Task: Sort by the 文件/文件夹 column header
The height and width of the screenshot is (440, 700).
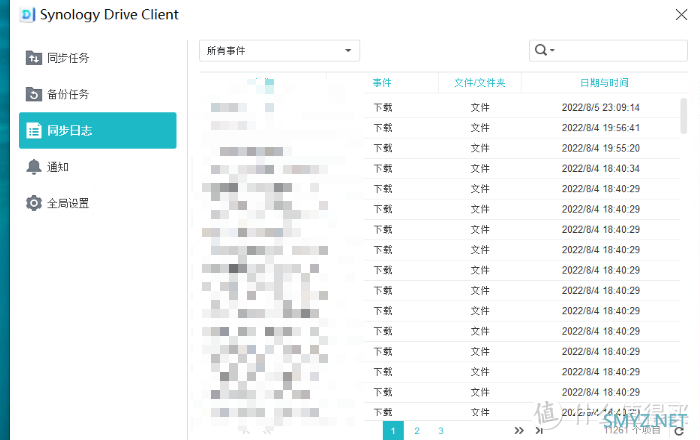Action: (480, 83)
